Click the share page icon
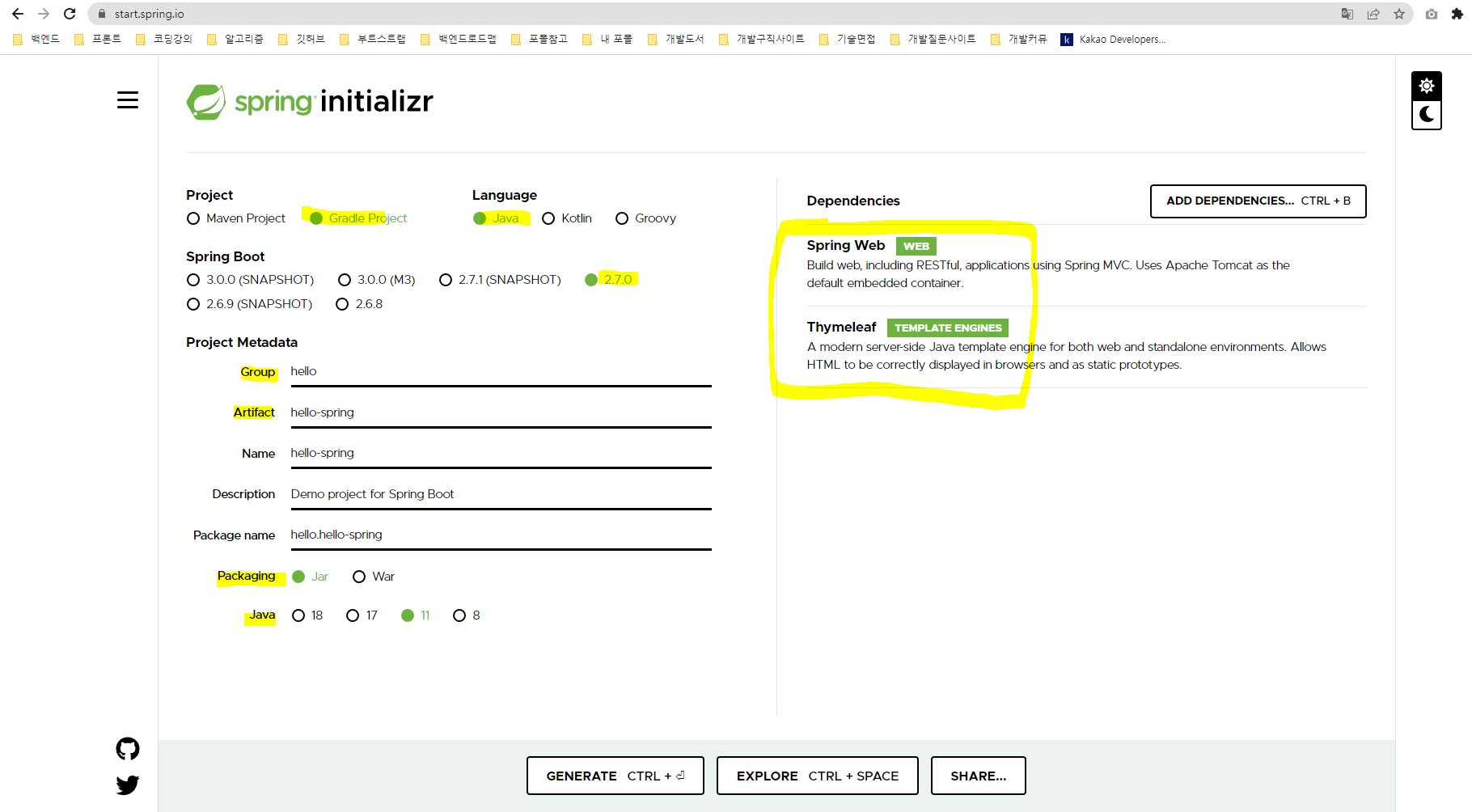Image resolution: width=1472 pixels, height=812 pixels. tap(1373, 14)
